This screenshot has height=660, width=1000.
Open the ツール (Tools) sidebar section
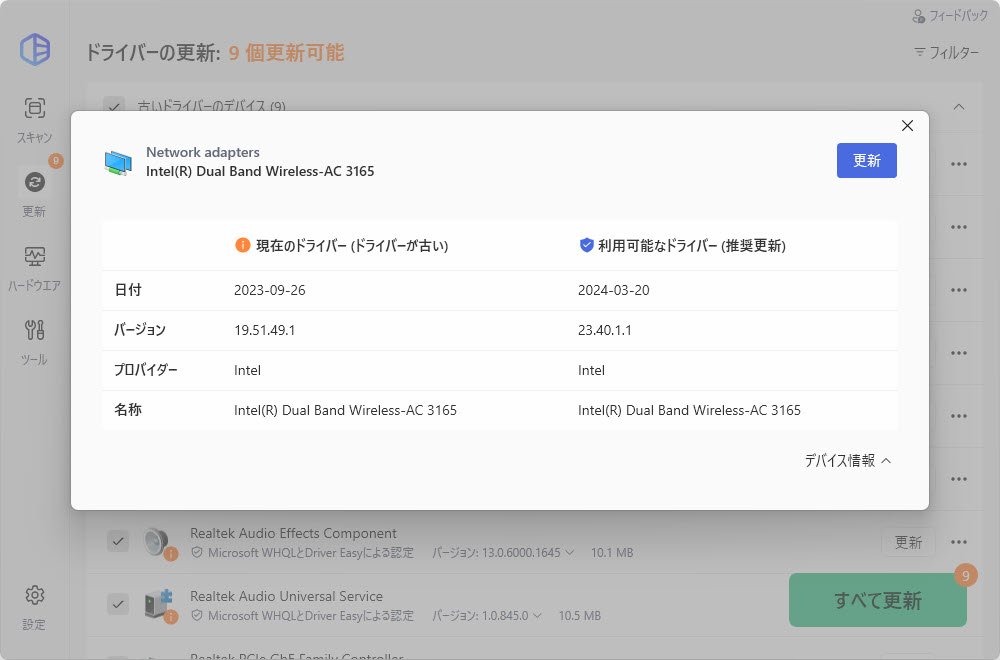34,342
